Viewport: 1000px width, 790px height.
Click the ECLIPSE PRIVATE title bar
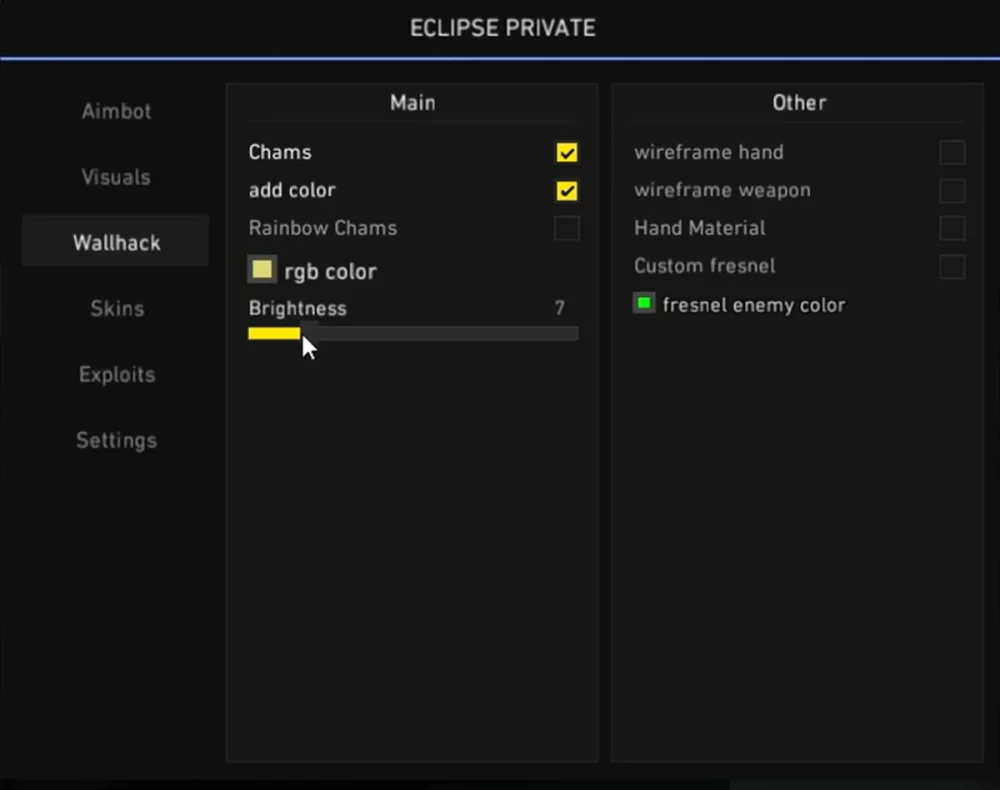502,28
